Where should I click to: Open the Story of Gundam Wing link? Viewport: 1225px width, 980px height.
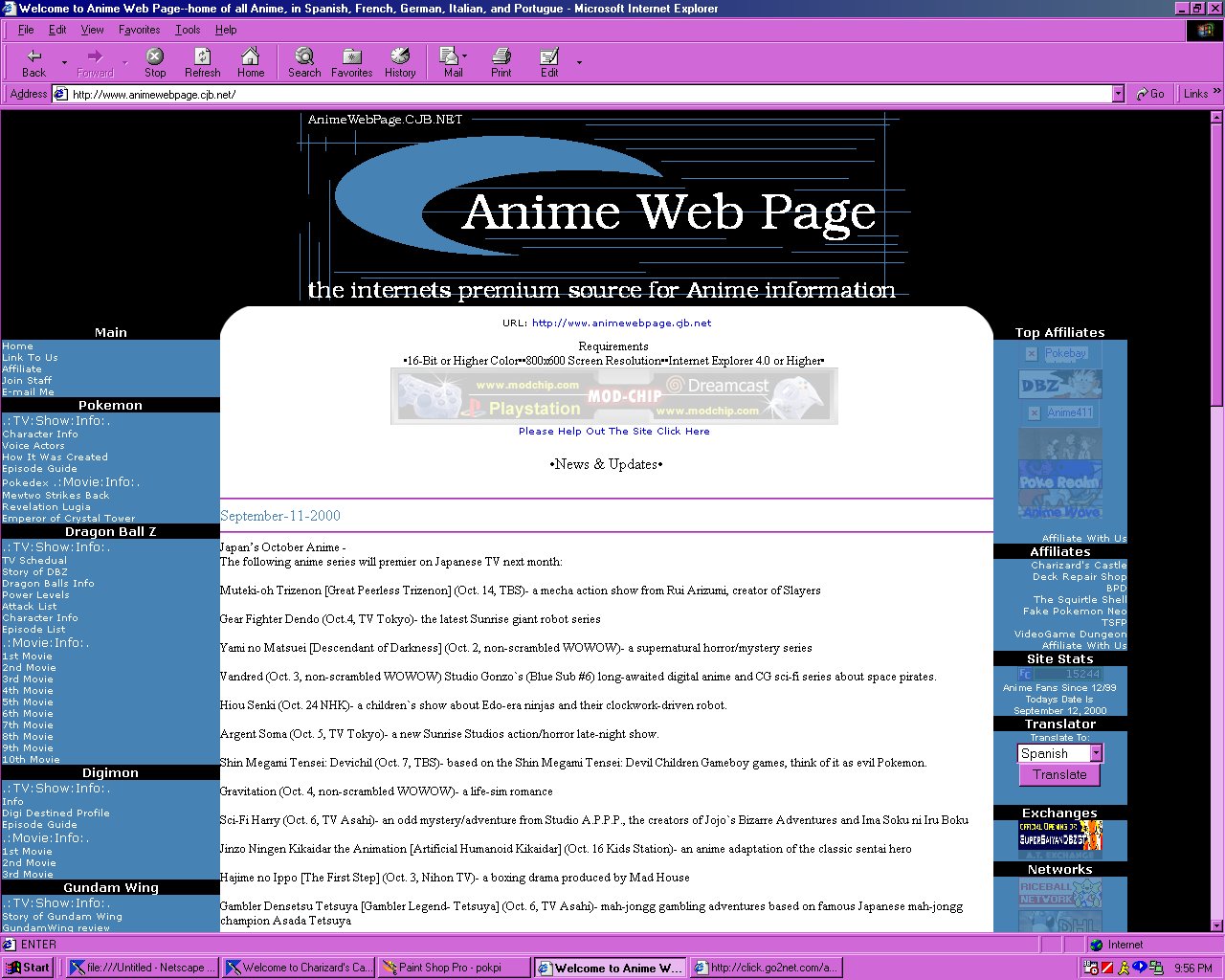click(62, 917)
